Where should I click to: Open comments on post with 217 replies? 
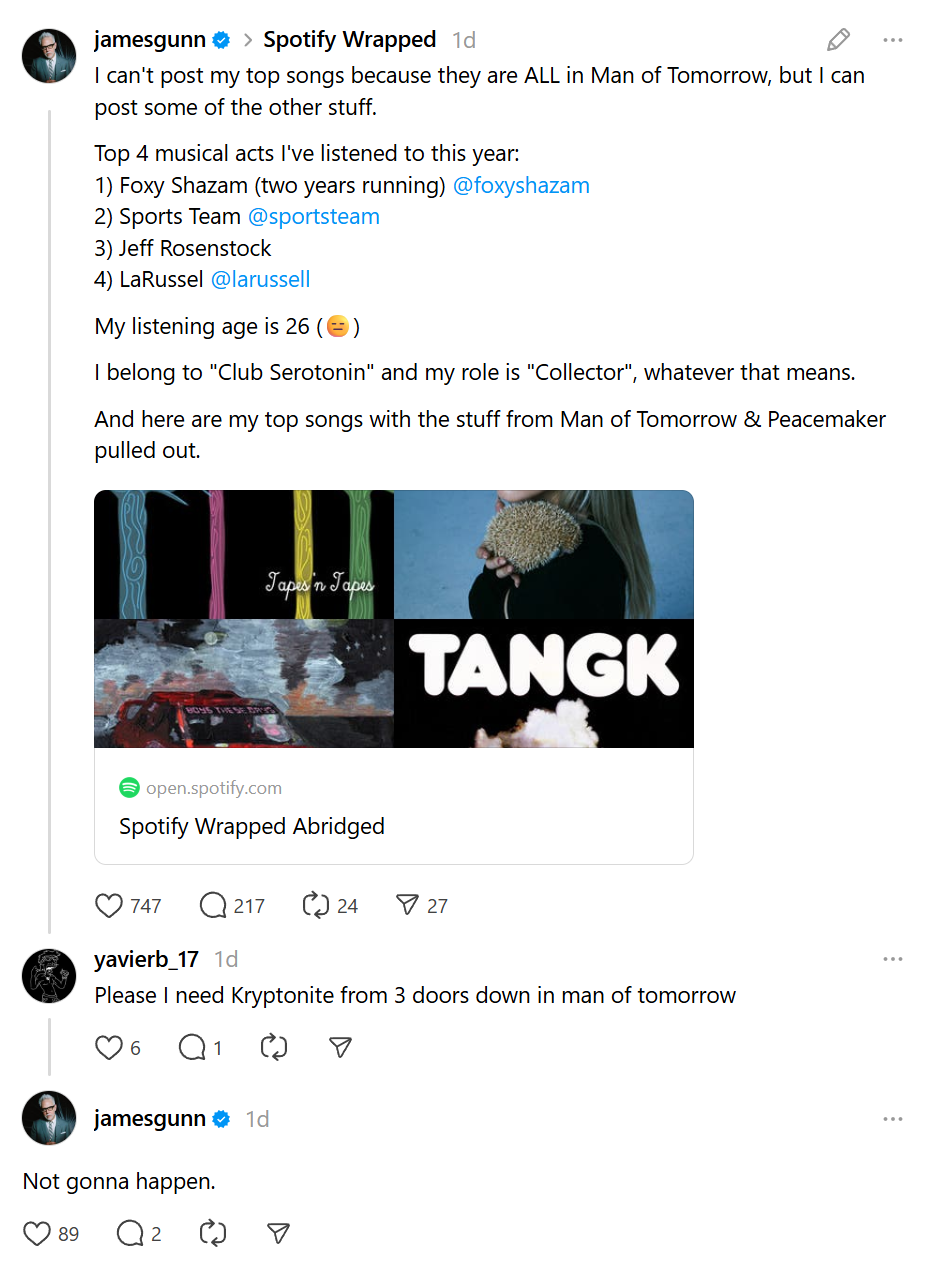click(x=213, y=906)
